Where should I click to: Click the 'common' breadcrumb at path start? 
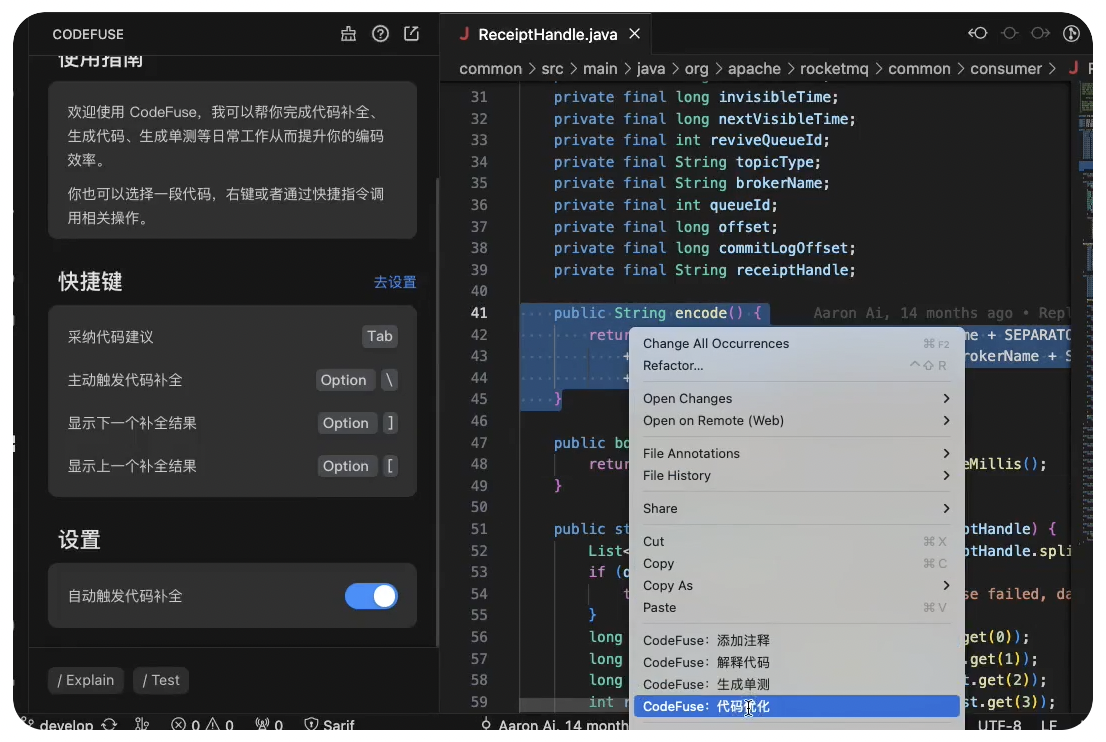pyautogui.click(x=490, y=68)
